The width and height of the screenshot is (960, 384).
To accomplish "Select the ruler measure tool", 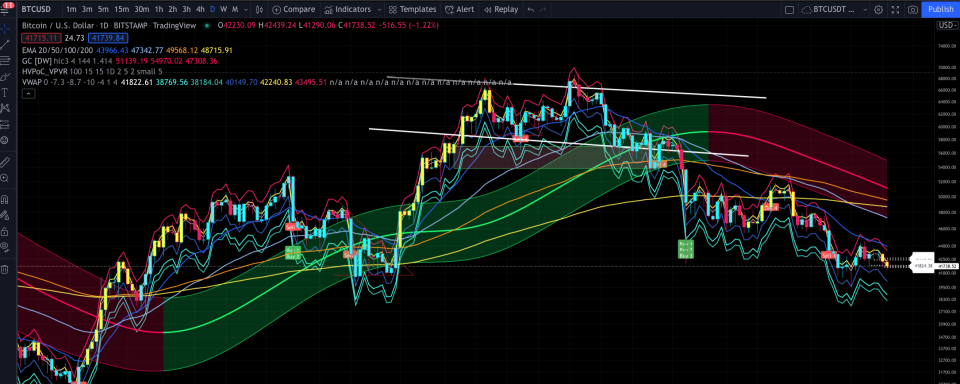I will (5, 162).
